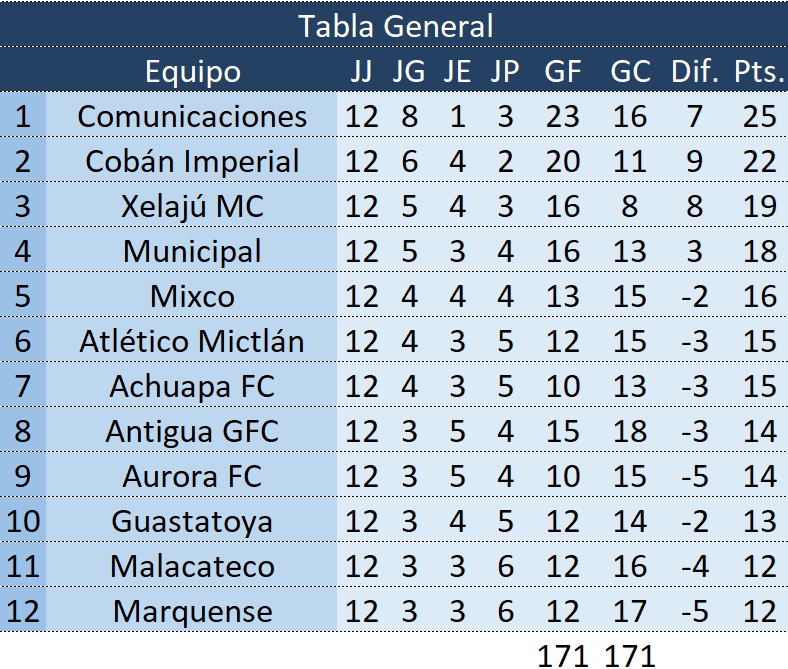The image size is (788, 669).
Task: Click the GF column header
Action: tap(562, 72)
